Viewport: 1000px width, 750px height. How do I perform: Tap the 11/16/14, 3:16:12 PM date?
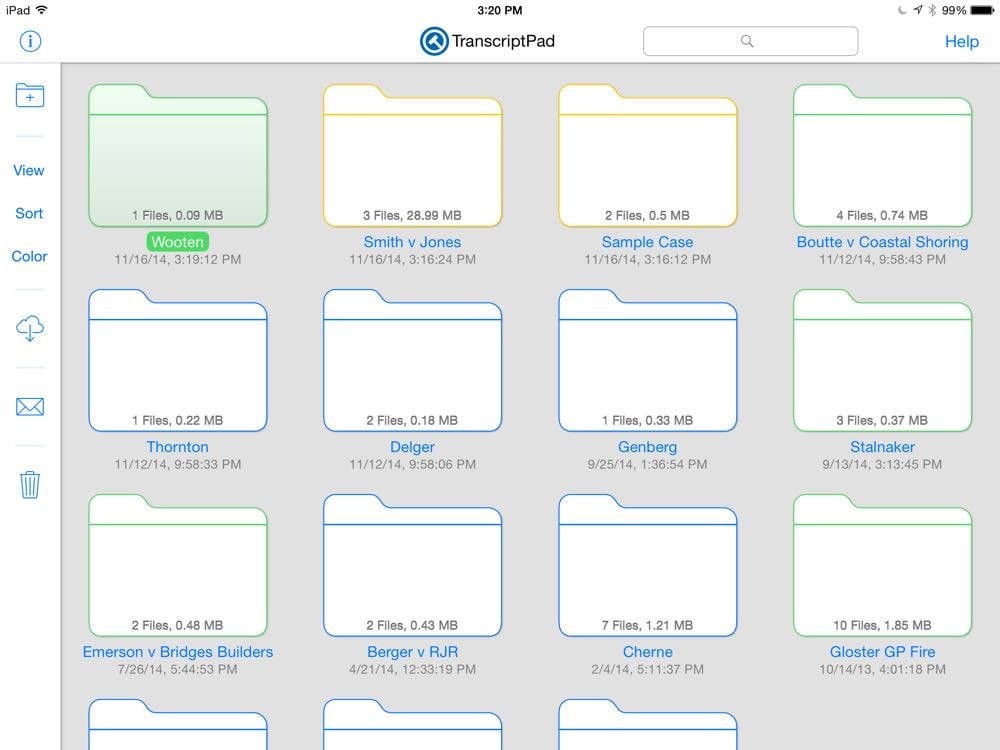647,260
